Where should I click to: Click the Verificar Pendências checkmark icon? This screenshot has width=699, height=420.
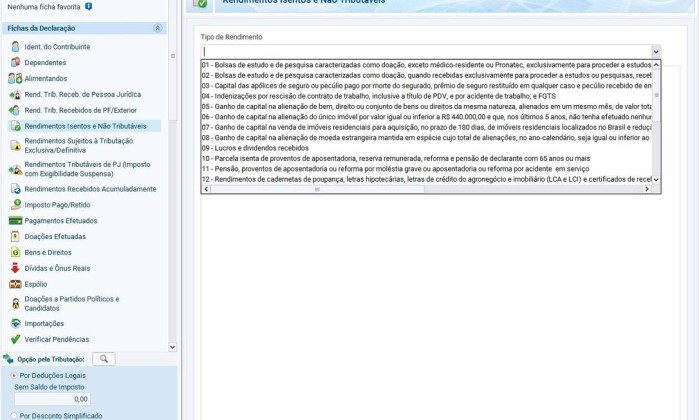(15, 339)
